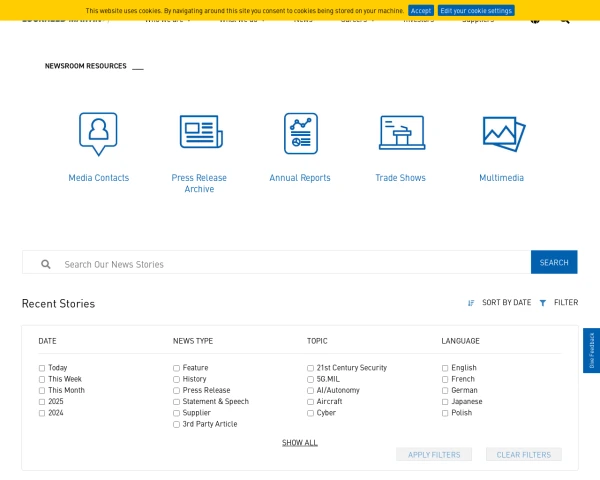This screenshot has height=480, width=600.
Task: Open Edit your cookie settings
Action: click(x=476, y=10)
